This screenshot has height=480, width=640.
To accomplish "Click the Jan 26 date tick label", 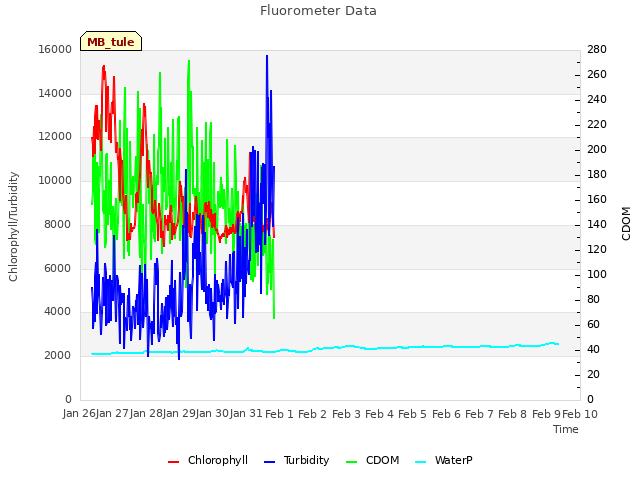I will coord(80,414).
